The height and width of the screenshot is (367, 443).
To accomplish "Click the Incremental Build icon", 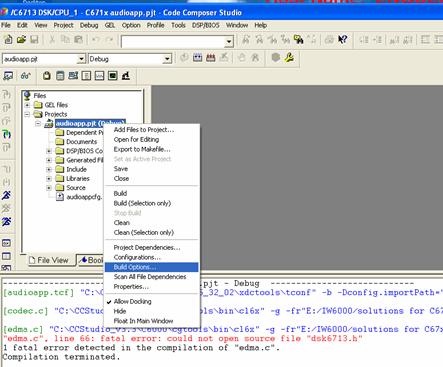I will coord(197,58).
